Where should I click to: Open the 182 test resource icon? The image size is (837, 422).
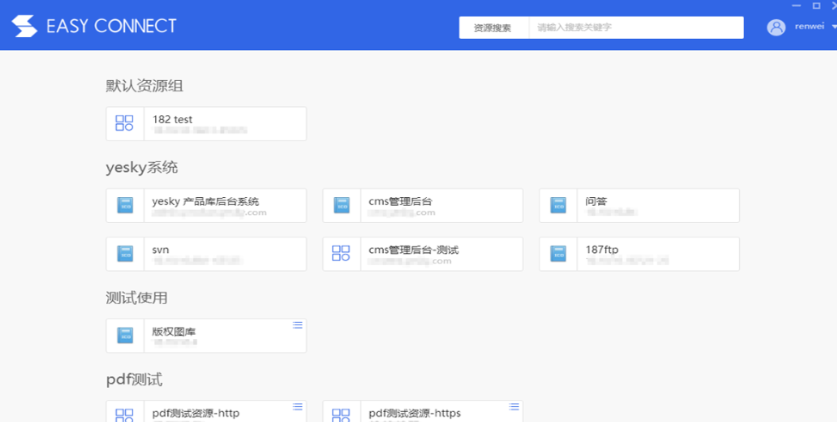click(125, 123)
